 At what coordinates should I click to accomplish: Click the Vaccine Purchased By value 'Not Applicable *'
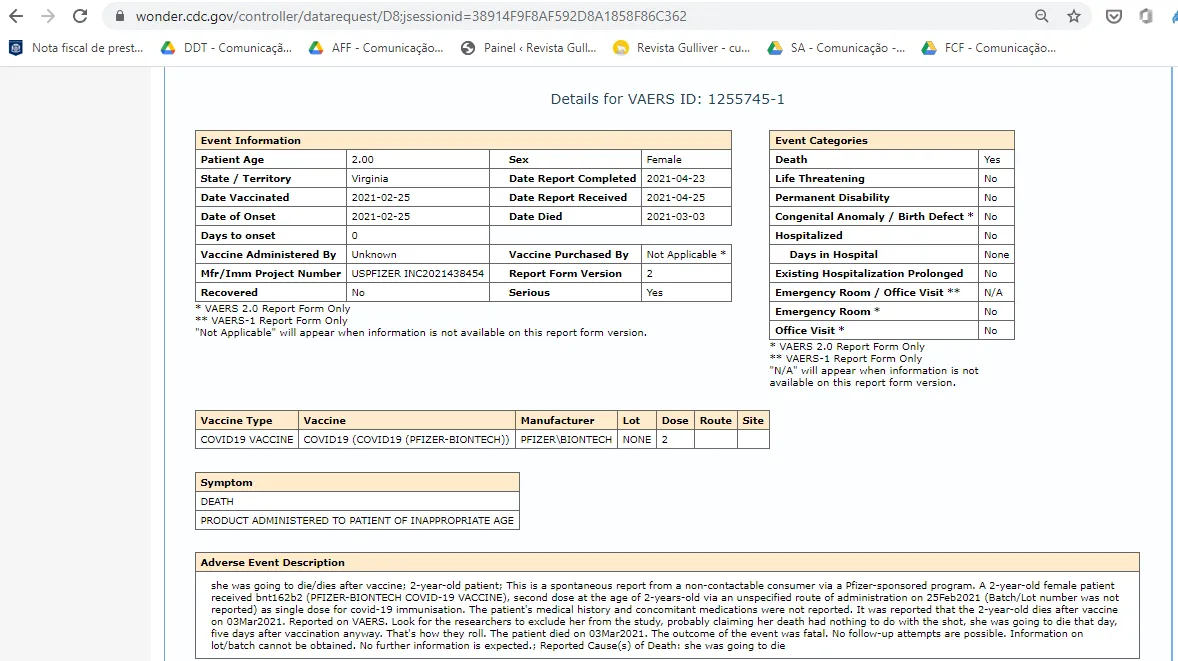(x=686, y=255)
